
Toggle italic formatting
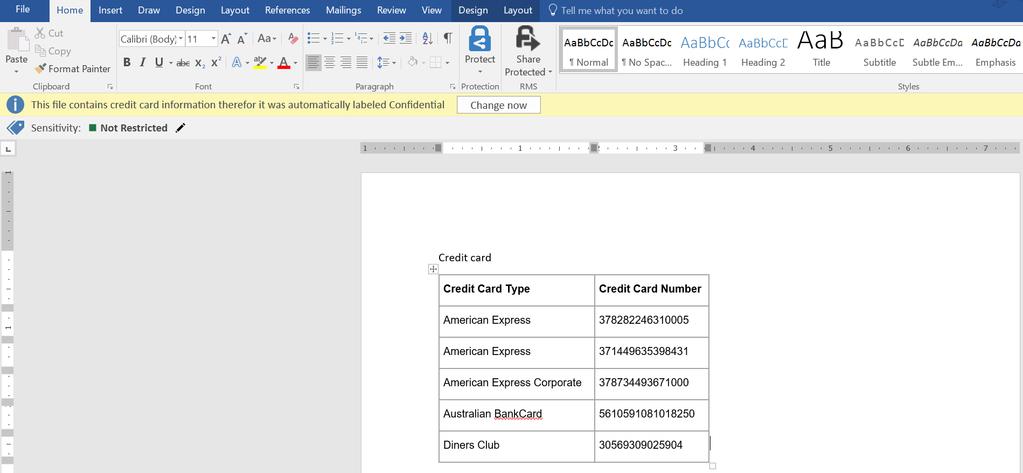142,63
